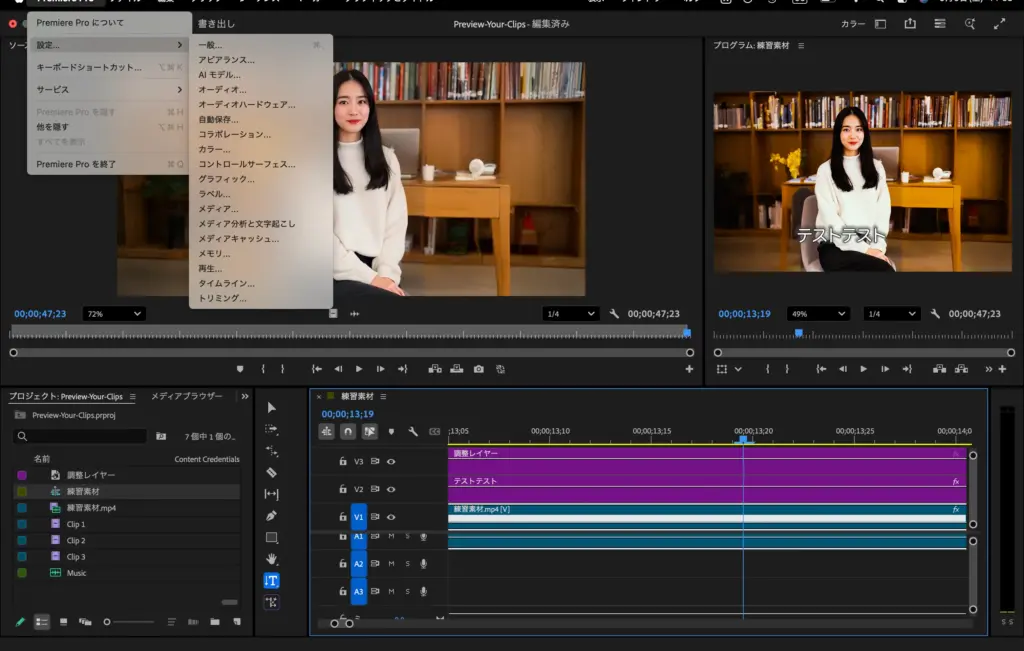Mute the A2 audio track
Image resolution: width=1024 pixels, height=651 pixels.
[x=391, y=564]
